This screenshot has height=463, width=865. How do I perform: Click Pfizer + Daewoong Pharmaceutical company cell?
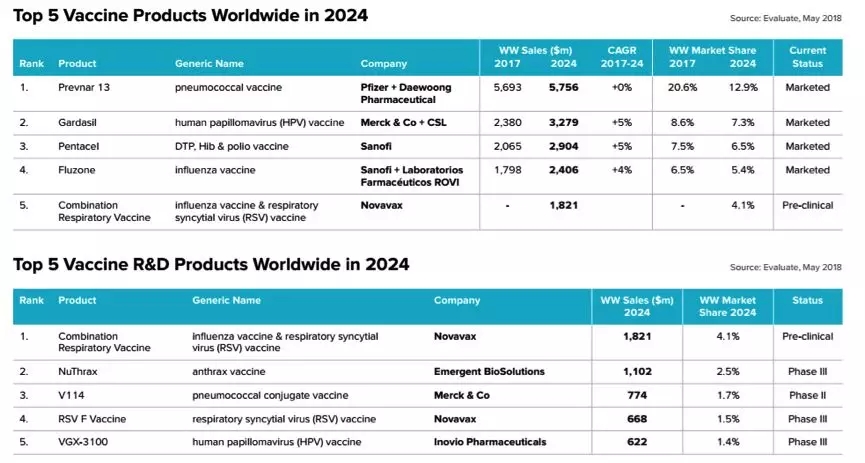[406, 94]
